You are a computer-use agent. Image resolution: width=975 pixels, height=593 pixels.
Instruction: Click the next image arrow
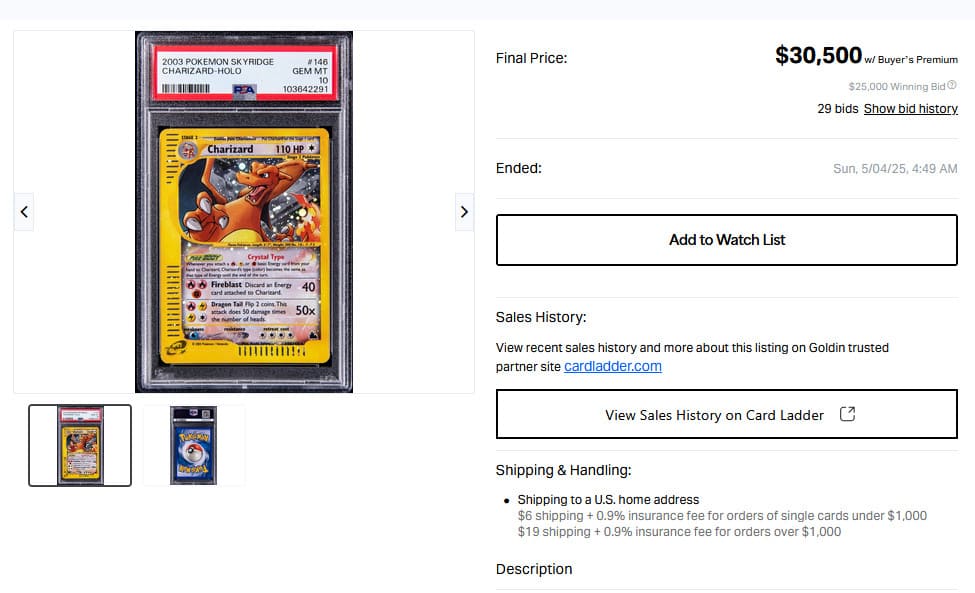[464, 212]
